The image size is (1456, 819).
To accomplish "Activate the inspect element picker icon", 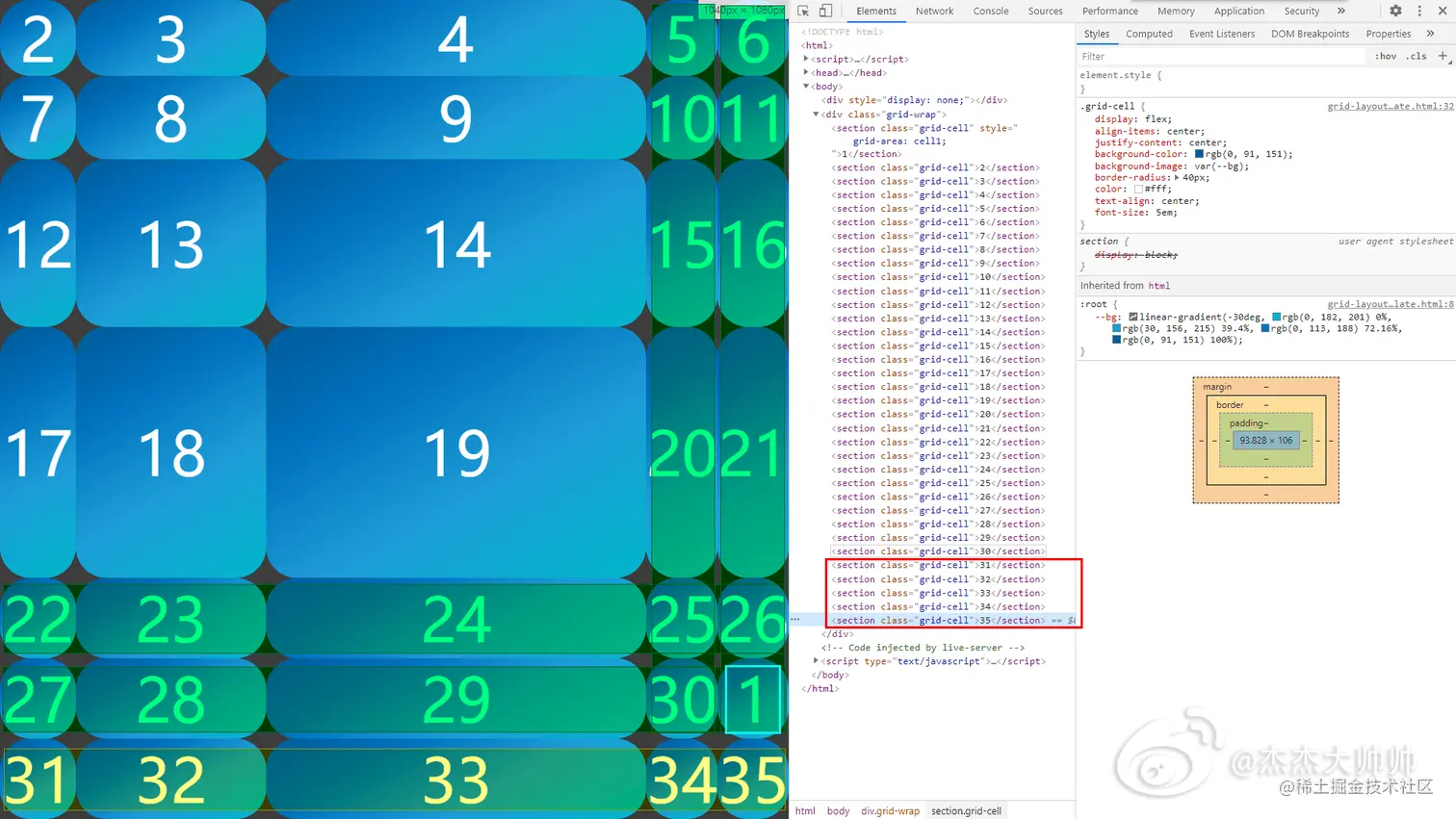I will pyautogui.click(x=803, y=11).
